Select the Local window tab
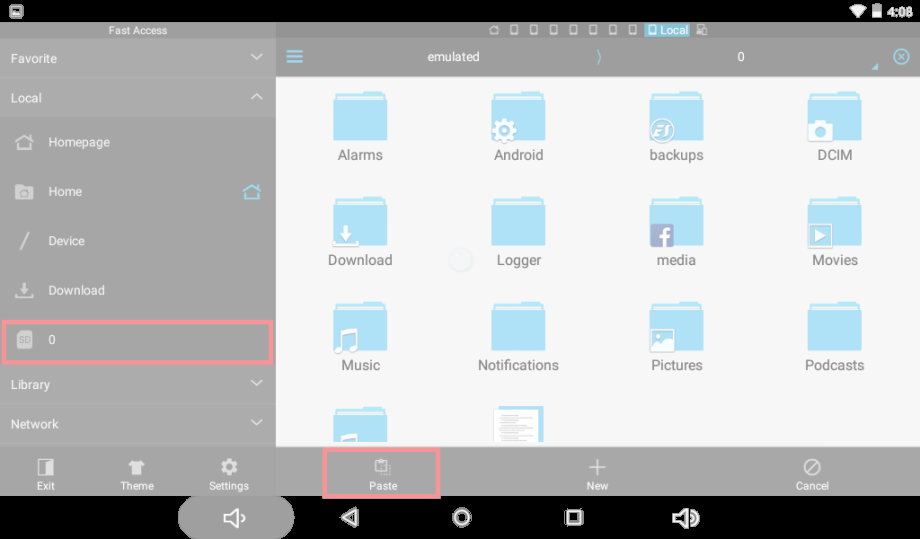This screenshot has height=539, width=920. [x=668, y=30]
